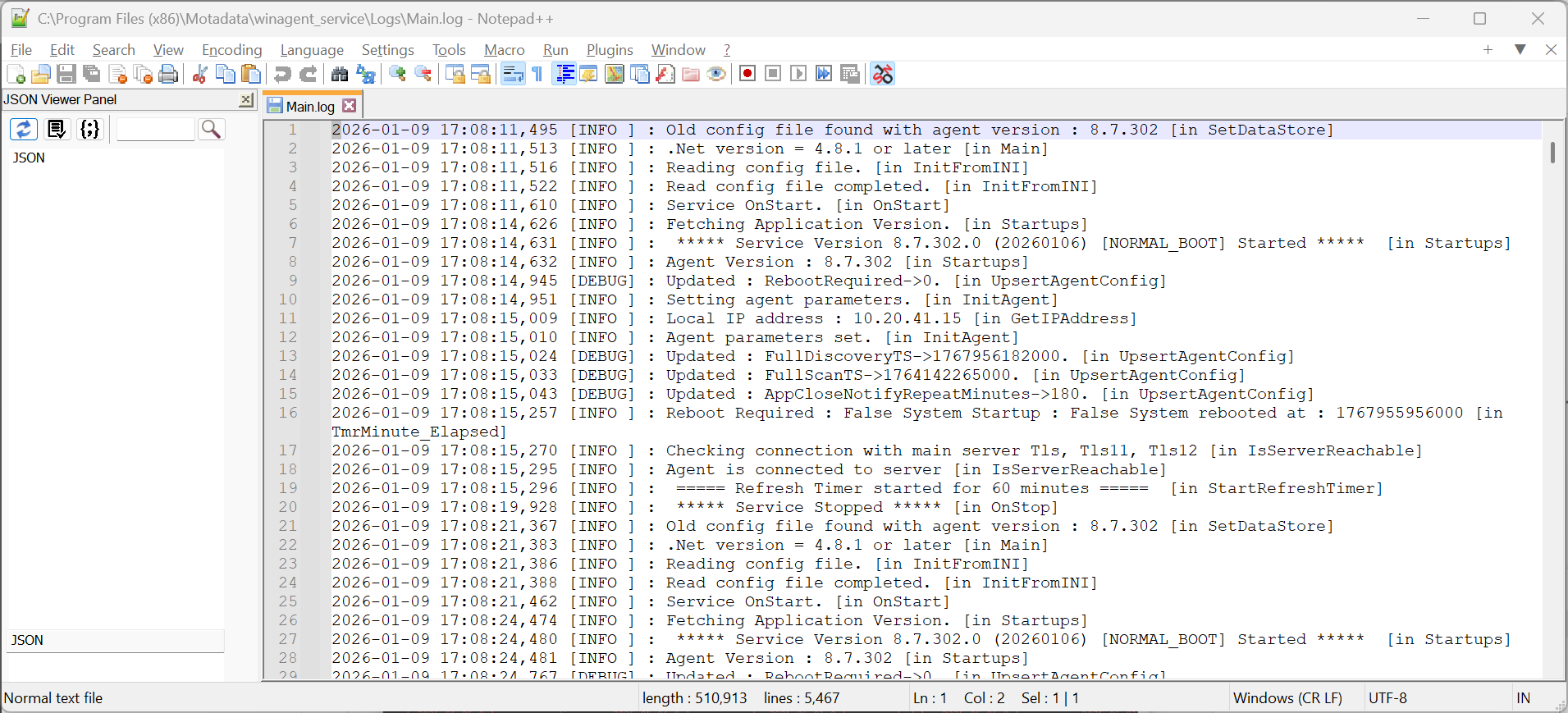
Task: Click the JSON Viewer validate button
Action: tap(57, 129)
